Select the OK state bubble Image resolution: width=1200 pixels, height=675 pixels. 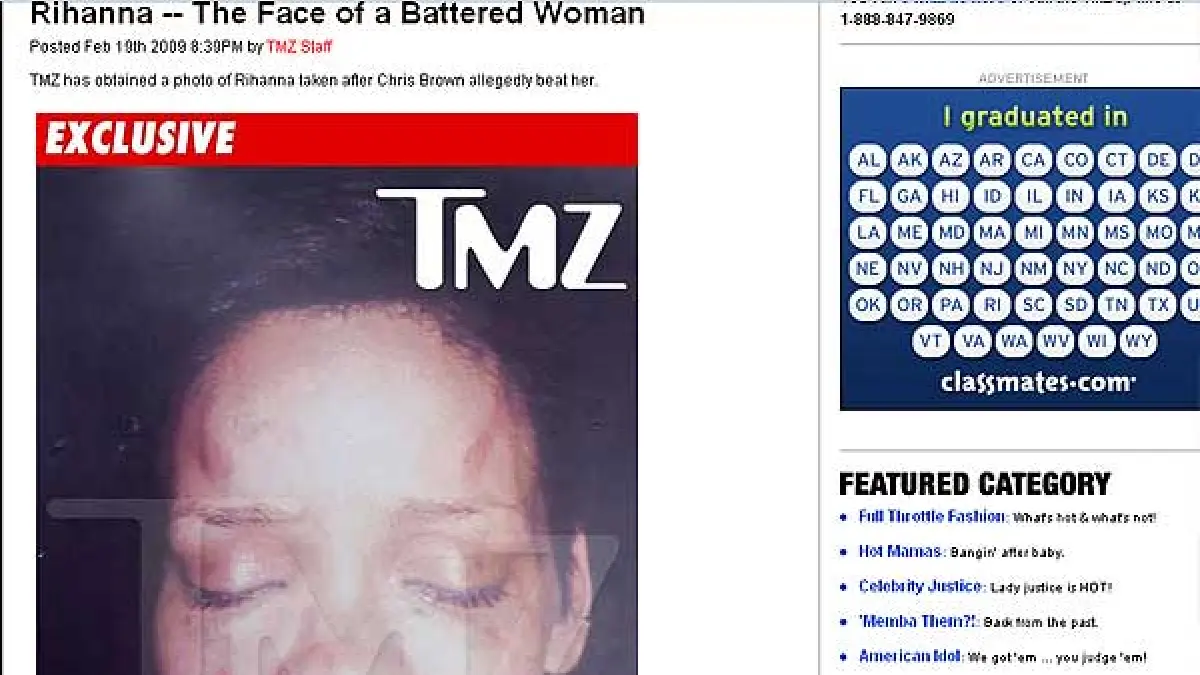(868, 305)
